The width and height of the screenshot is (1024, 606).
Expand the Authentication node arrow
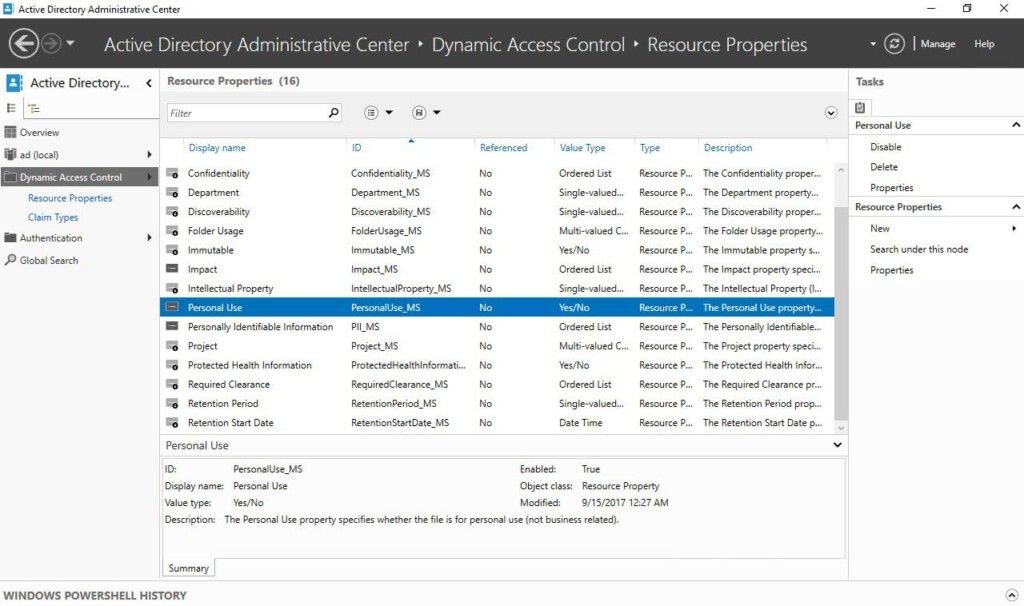149,238
